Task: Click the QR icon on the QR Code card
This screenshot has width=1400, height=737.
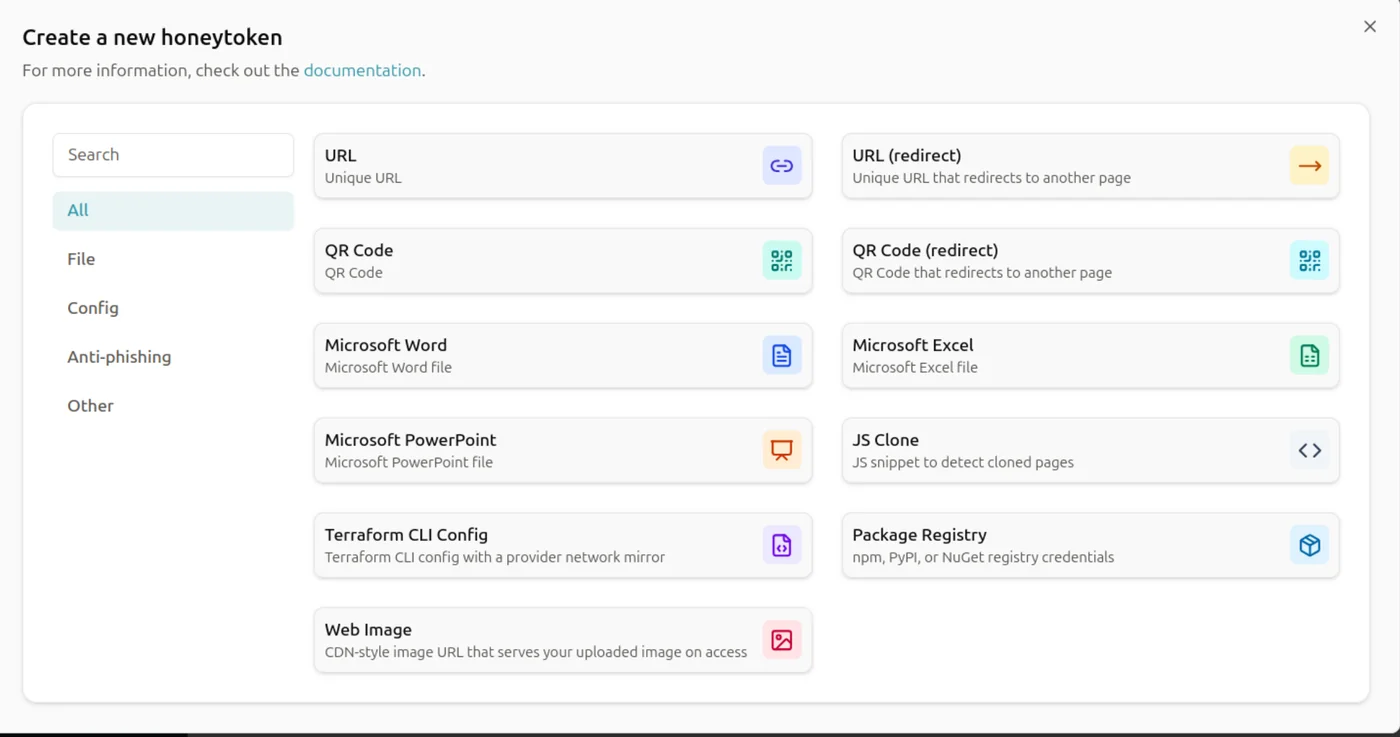Action: 782,261
